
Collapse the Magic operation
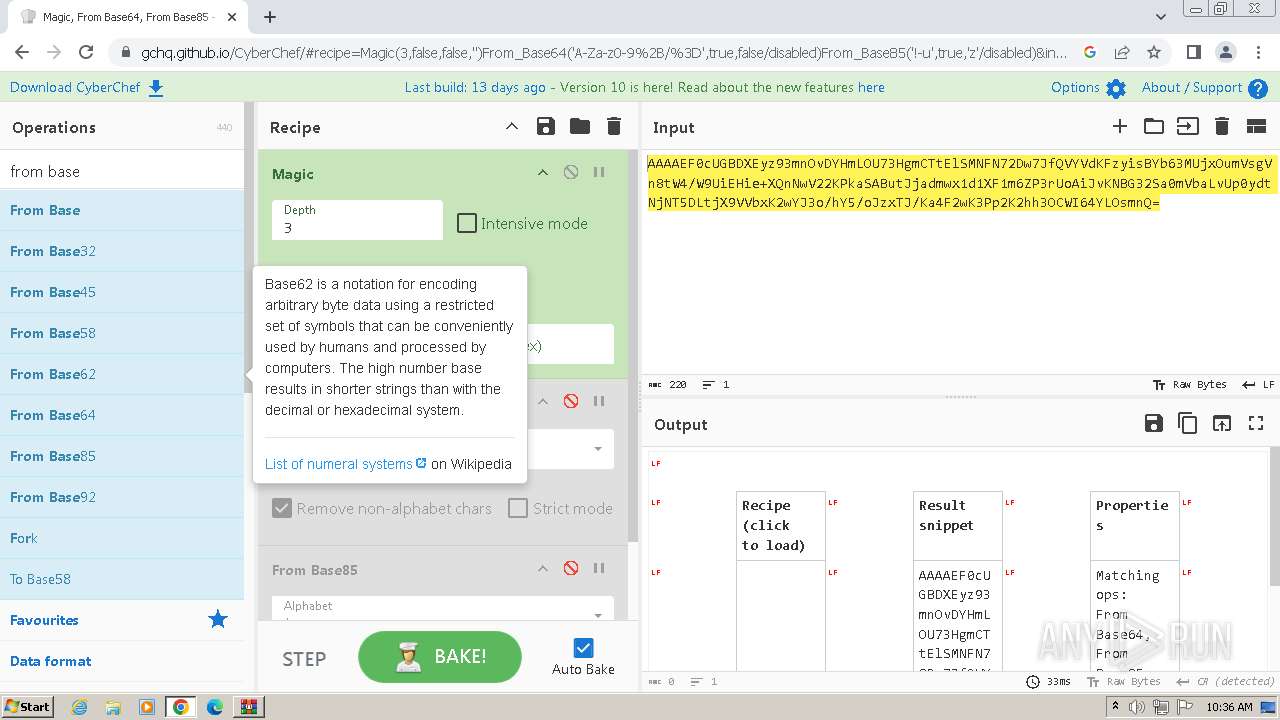point(543,172)
